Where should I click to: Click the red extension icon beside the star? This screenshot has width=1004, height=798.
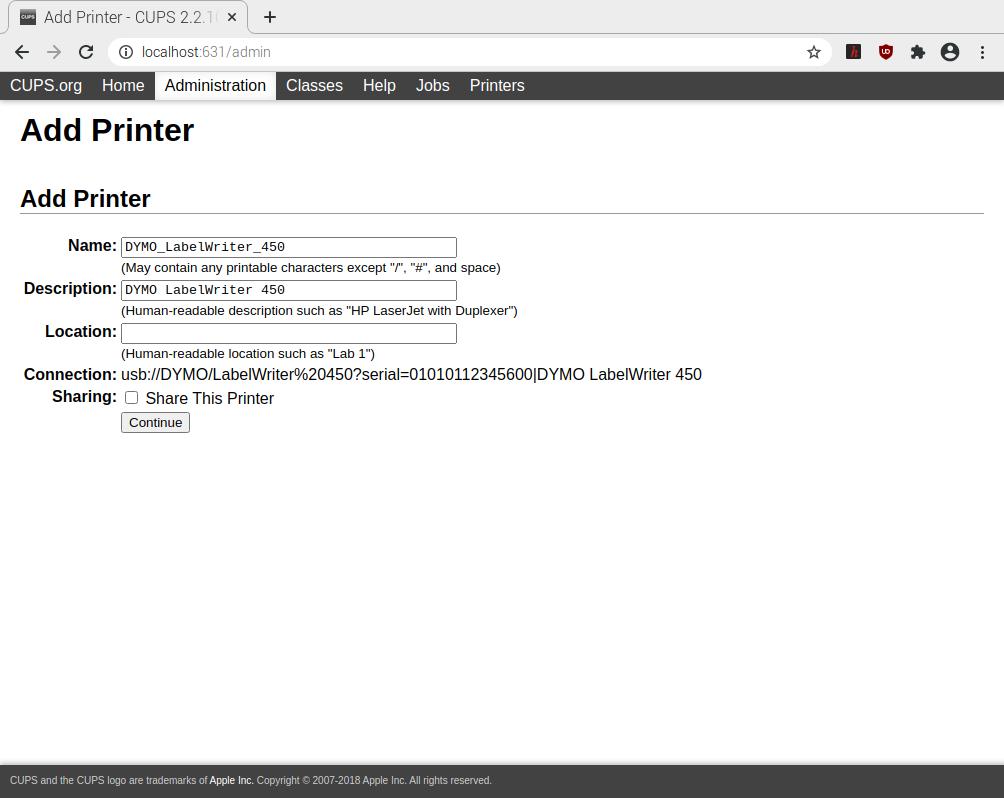tap(853, 52)
